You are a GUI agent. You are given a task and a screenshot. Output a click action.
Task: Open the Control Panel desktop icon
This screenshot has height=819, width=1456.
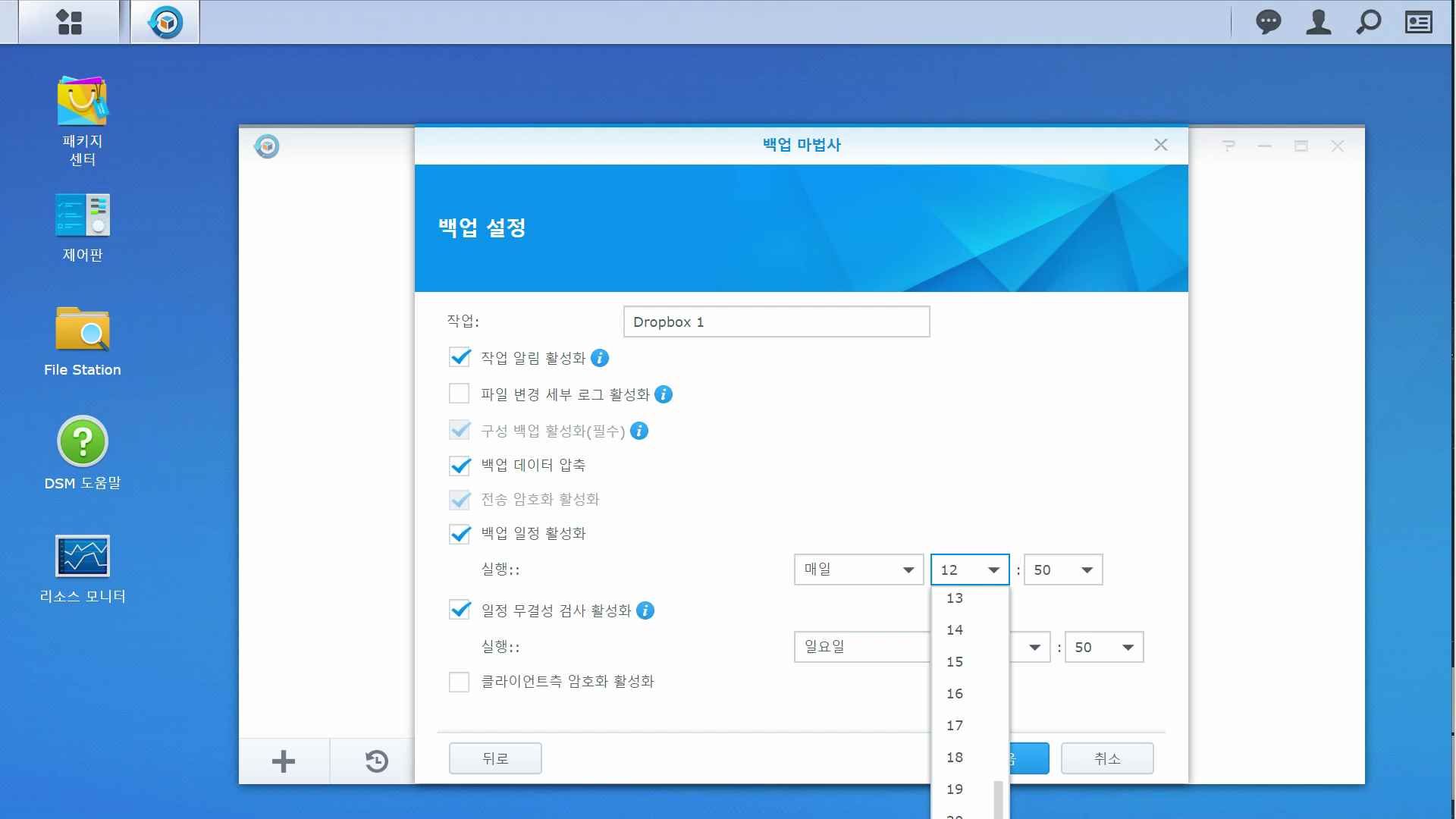[82, 215]
